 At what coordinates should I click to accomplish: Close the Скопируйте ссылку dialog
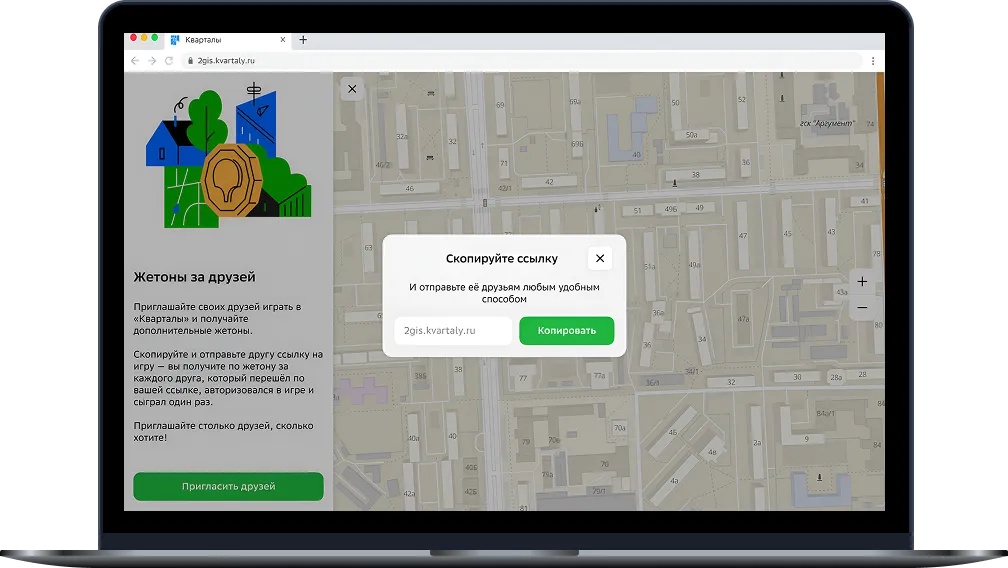600,258
